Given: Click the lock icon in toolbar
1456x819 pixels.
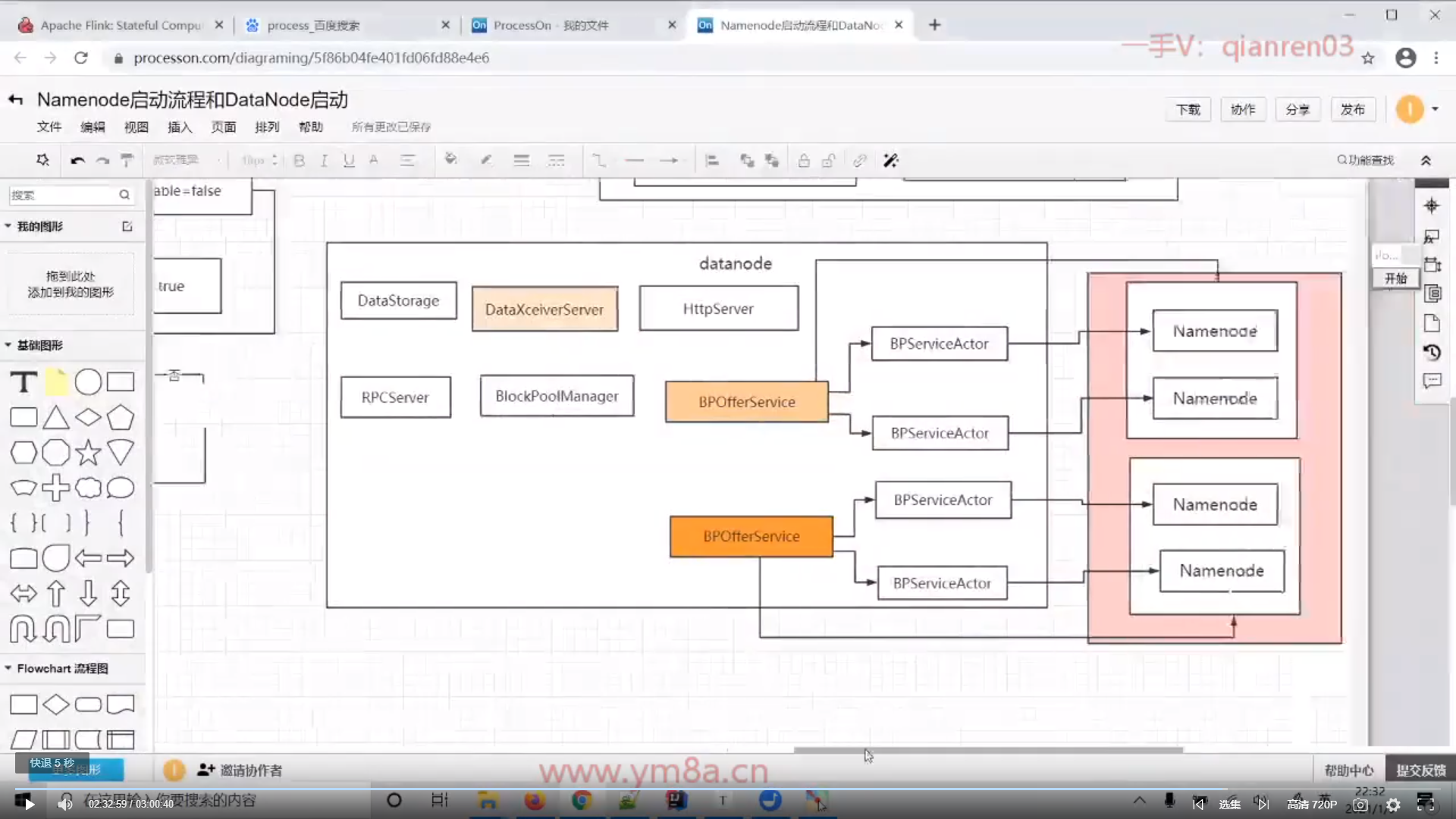Looking at the screenshot, I should click(804, 160).
